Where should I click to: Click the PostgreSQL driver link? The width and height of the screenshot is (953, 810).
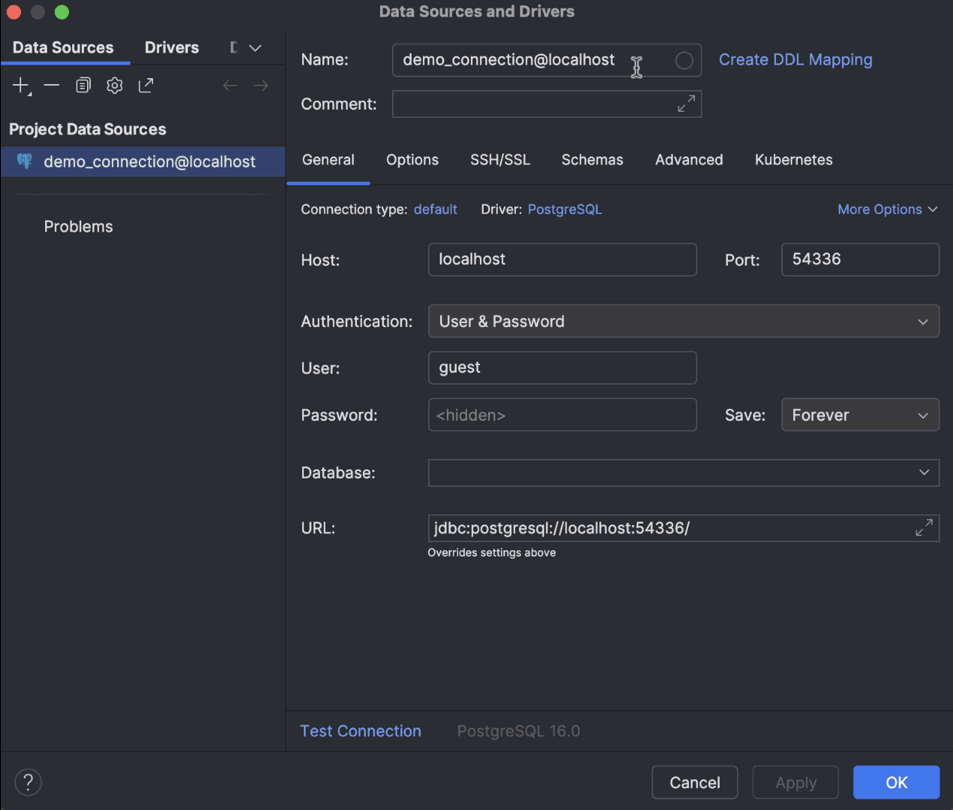point(565,209)
